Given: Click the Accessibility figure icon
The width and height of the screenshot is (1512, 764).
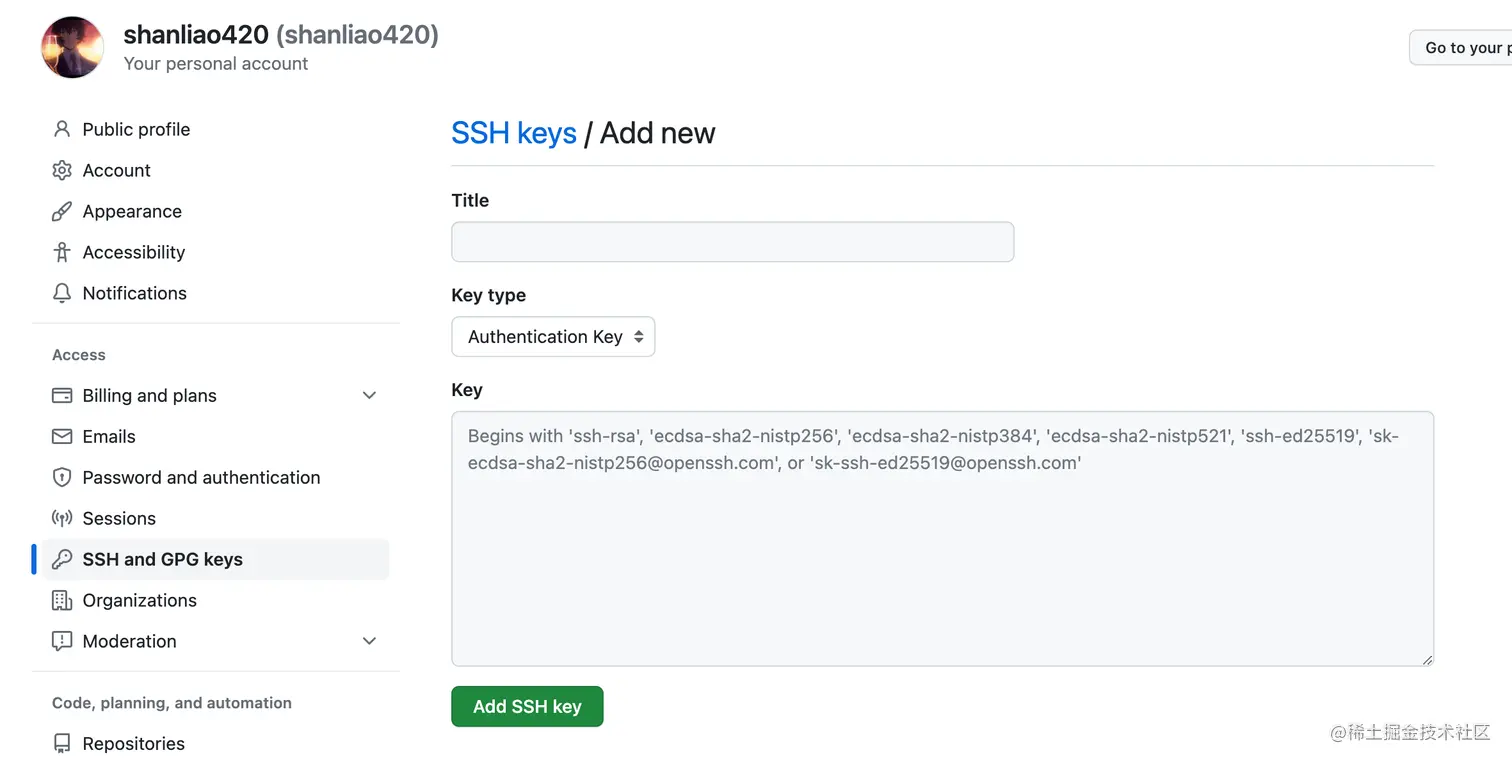Looking at the screenshot, I should pos(62,252).
